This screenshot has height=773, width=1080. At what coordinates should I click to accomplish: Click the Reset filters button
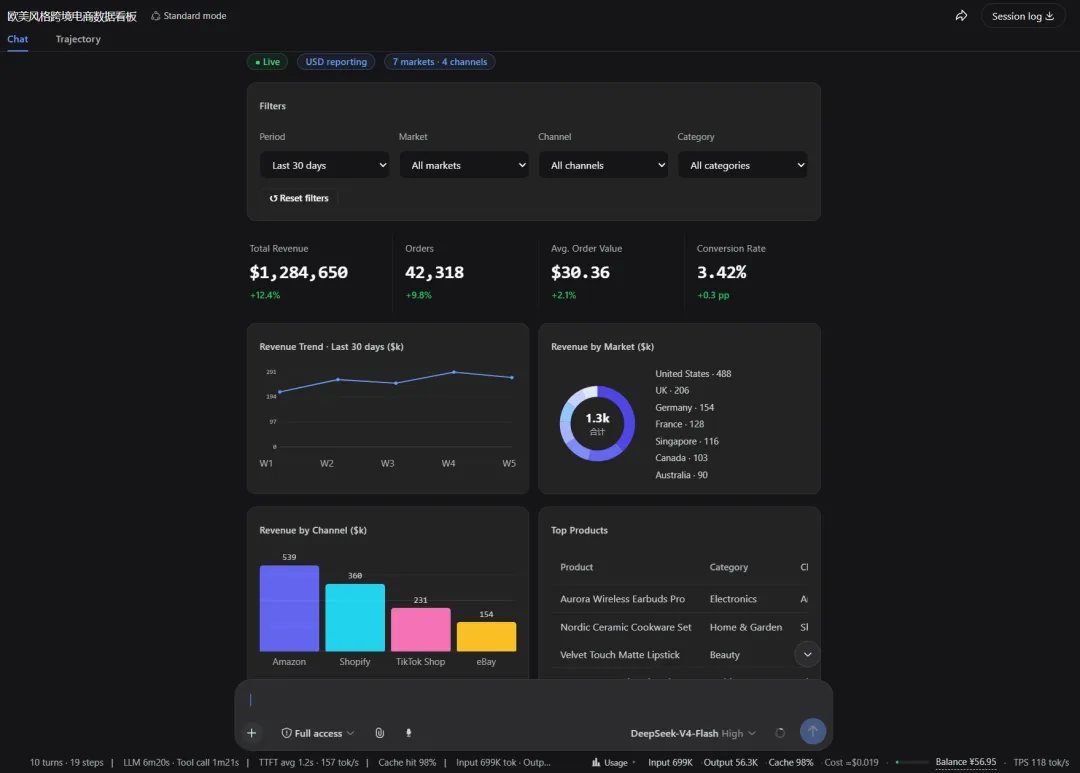pos(299,198)
